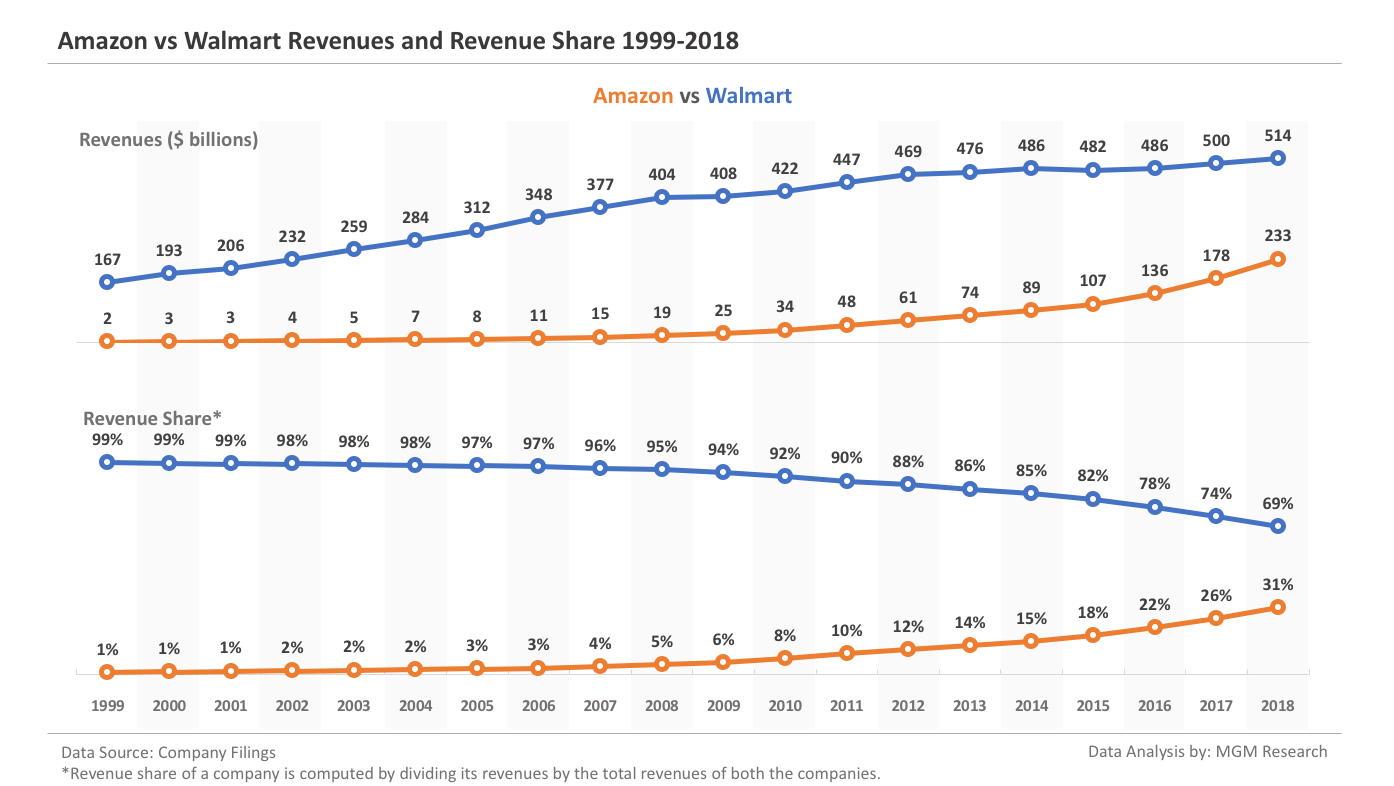This screenshot has width=1394, height=786.
Task: Click the Walmart share label 90%
Action: [x=847, y=458]
